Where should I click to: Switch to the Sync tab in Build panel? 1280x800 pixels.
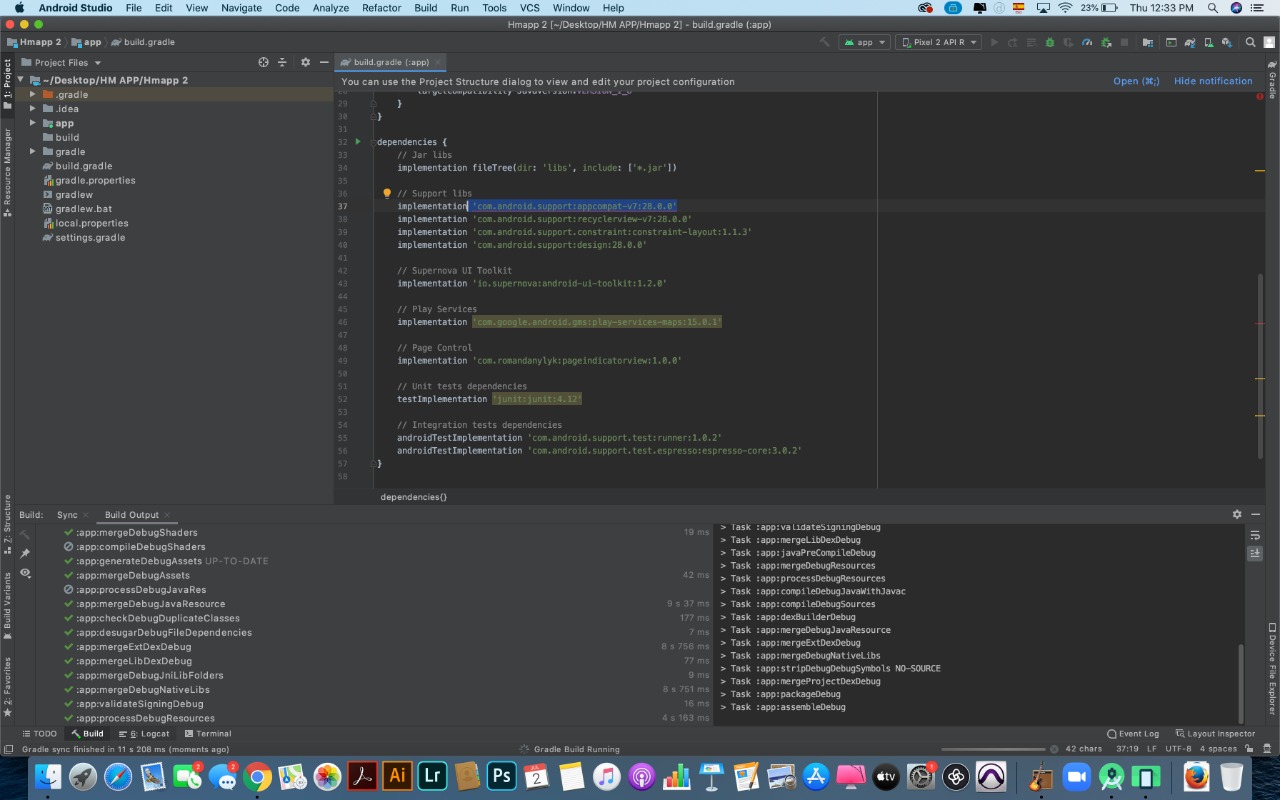click(67, 515)
